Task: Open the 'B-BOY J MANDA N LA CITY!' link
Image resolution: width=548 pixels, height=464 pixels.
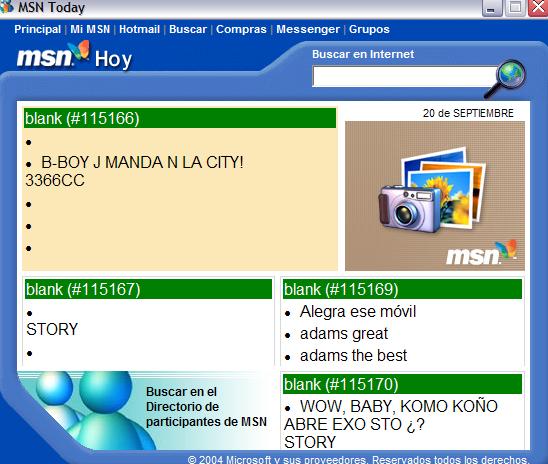Action: pos(142,162)
